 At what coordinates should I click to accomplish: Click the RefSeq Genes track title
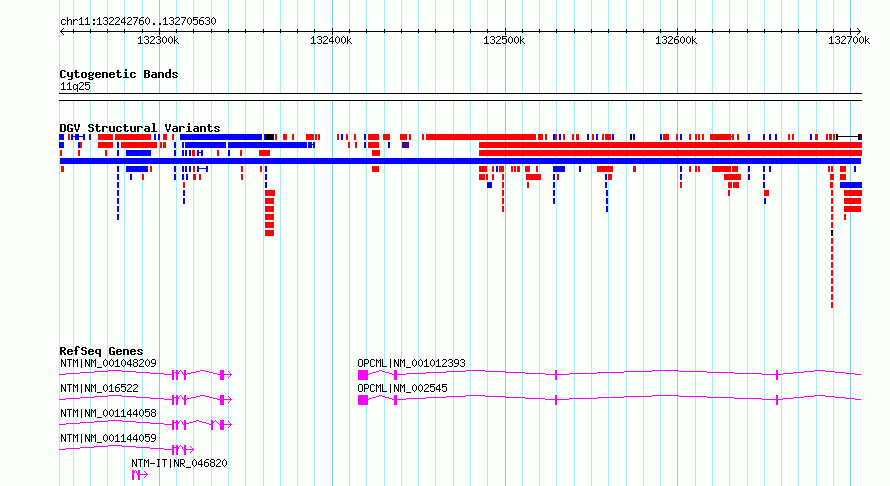101,351
